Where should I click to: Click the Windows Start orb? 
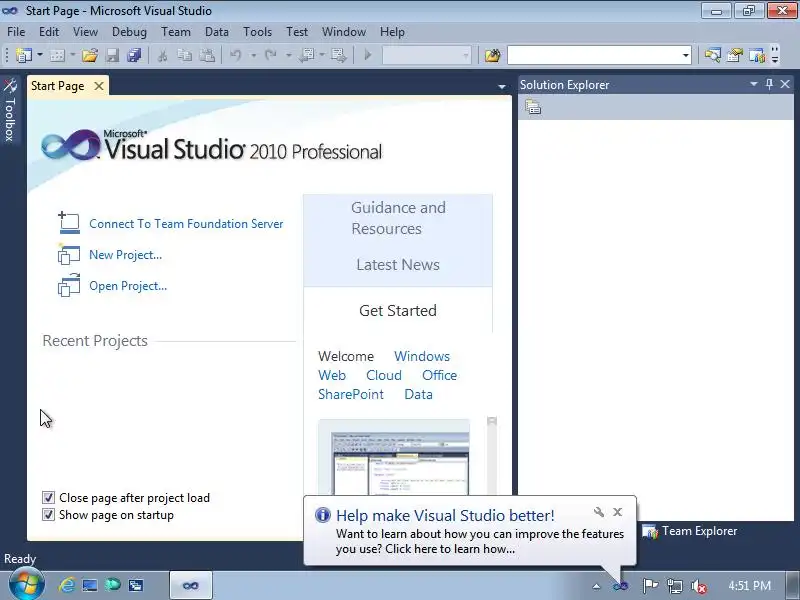(26, 585)
